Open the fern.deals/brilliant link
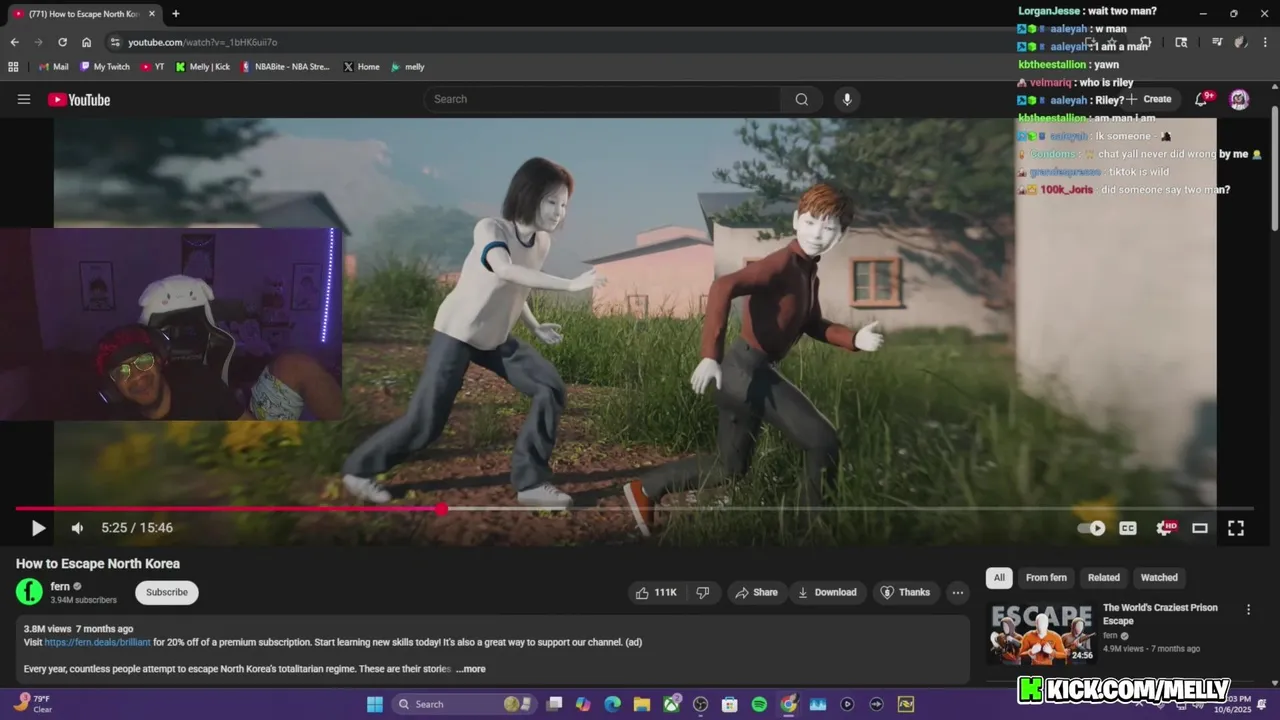The width and height of the screenshot is (1280, 720). (97, 642)
